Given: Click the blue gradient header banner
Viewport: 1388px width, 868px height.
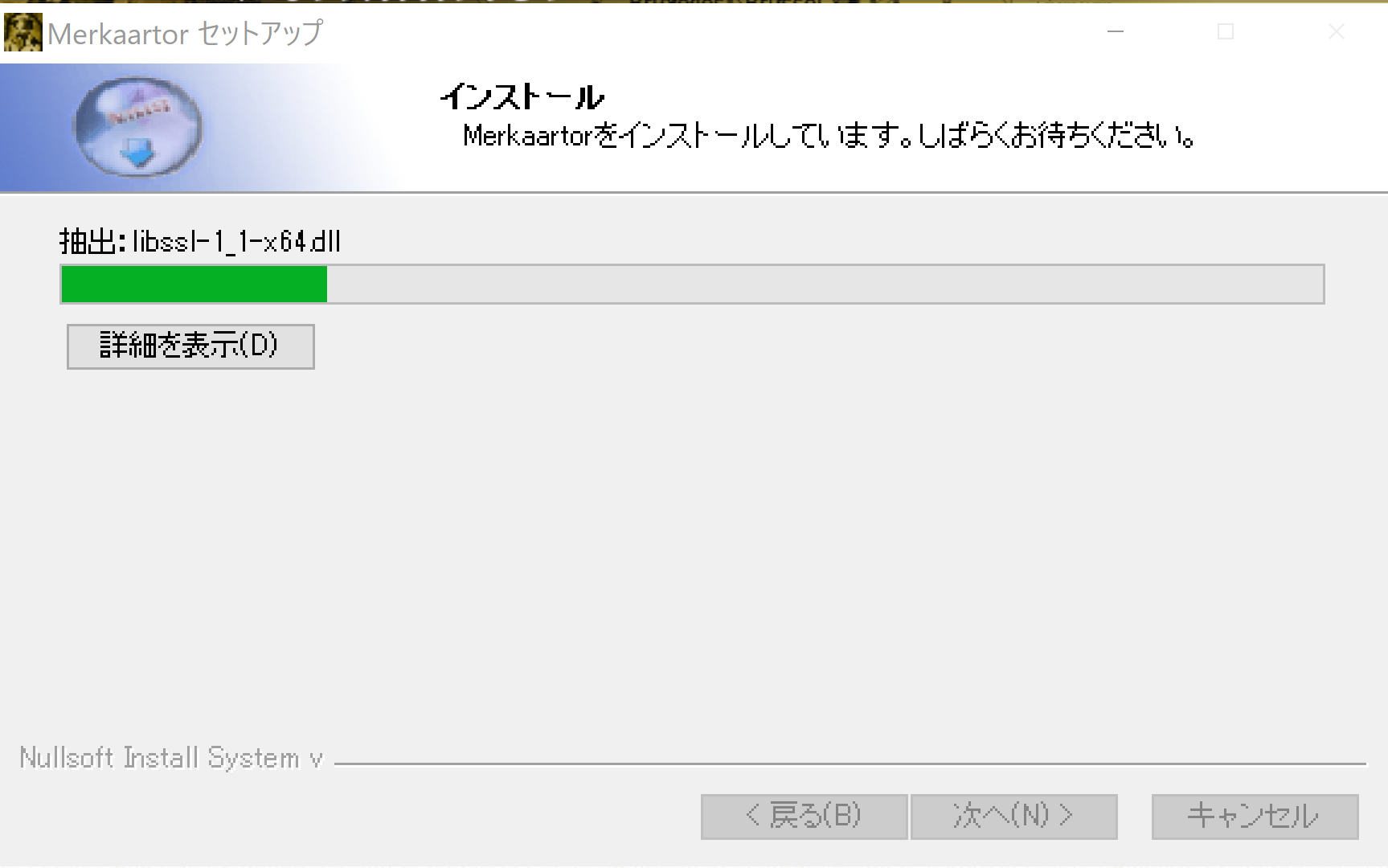Looking at the screenshot, I should tap(201, 127).
